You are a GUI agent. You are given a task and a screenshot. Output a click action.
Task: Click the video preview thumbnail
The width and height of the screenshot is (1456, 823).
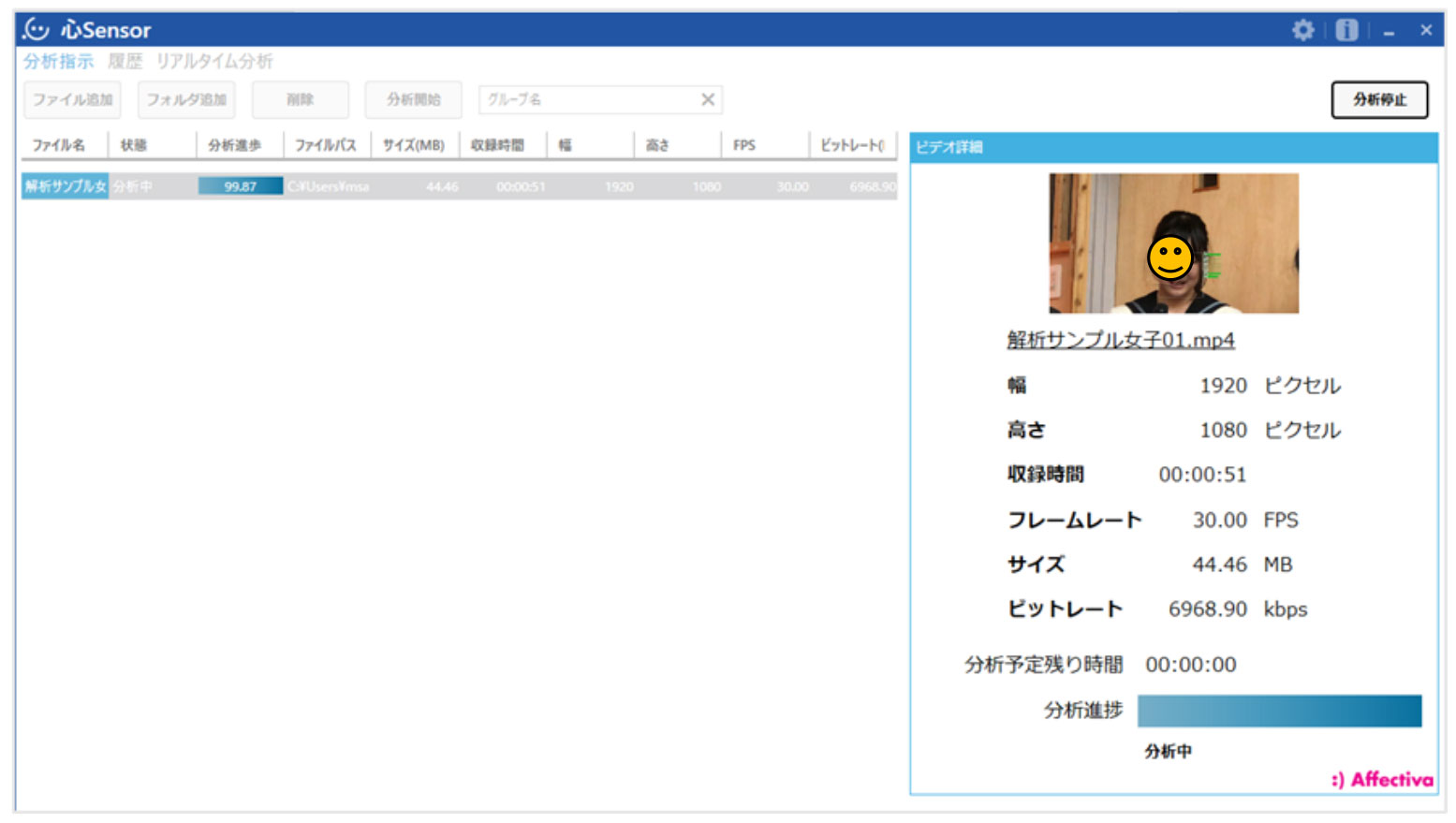pos(1173,242)
